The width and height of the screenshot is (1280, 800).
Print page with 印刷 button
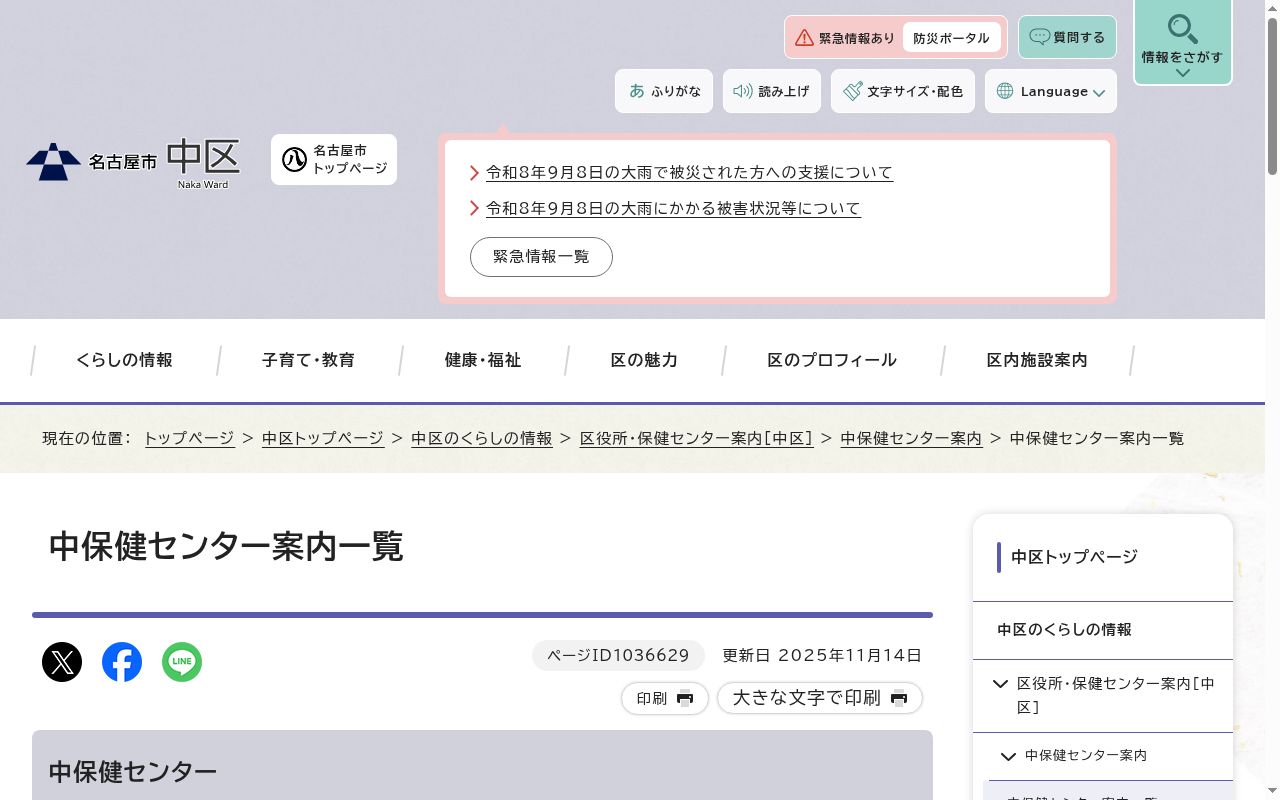[665, 698]
